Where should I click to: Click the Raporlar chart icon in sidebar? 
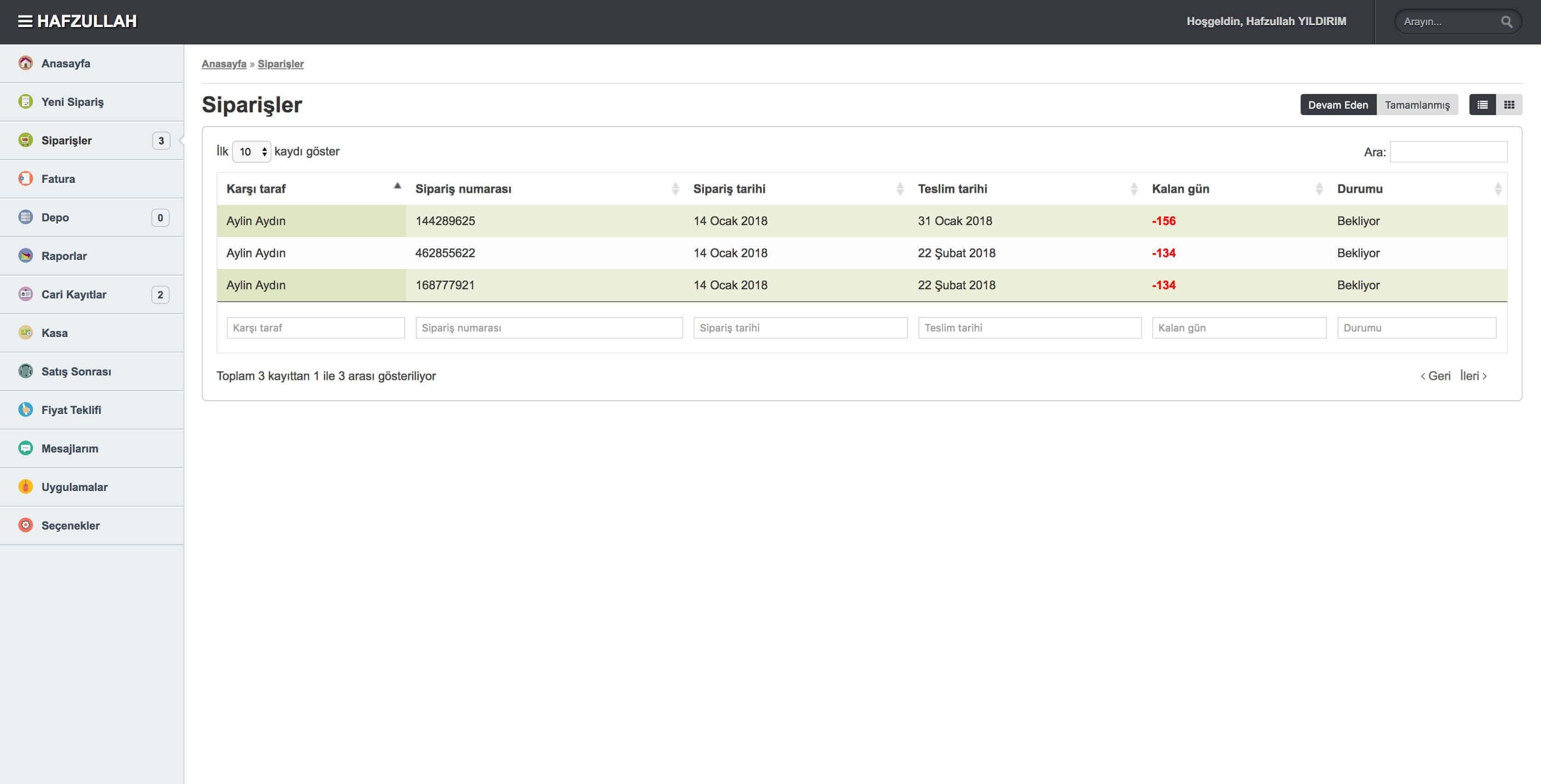(x=26, y=256)
